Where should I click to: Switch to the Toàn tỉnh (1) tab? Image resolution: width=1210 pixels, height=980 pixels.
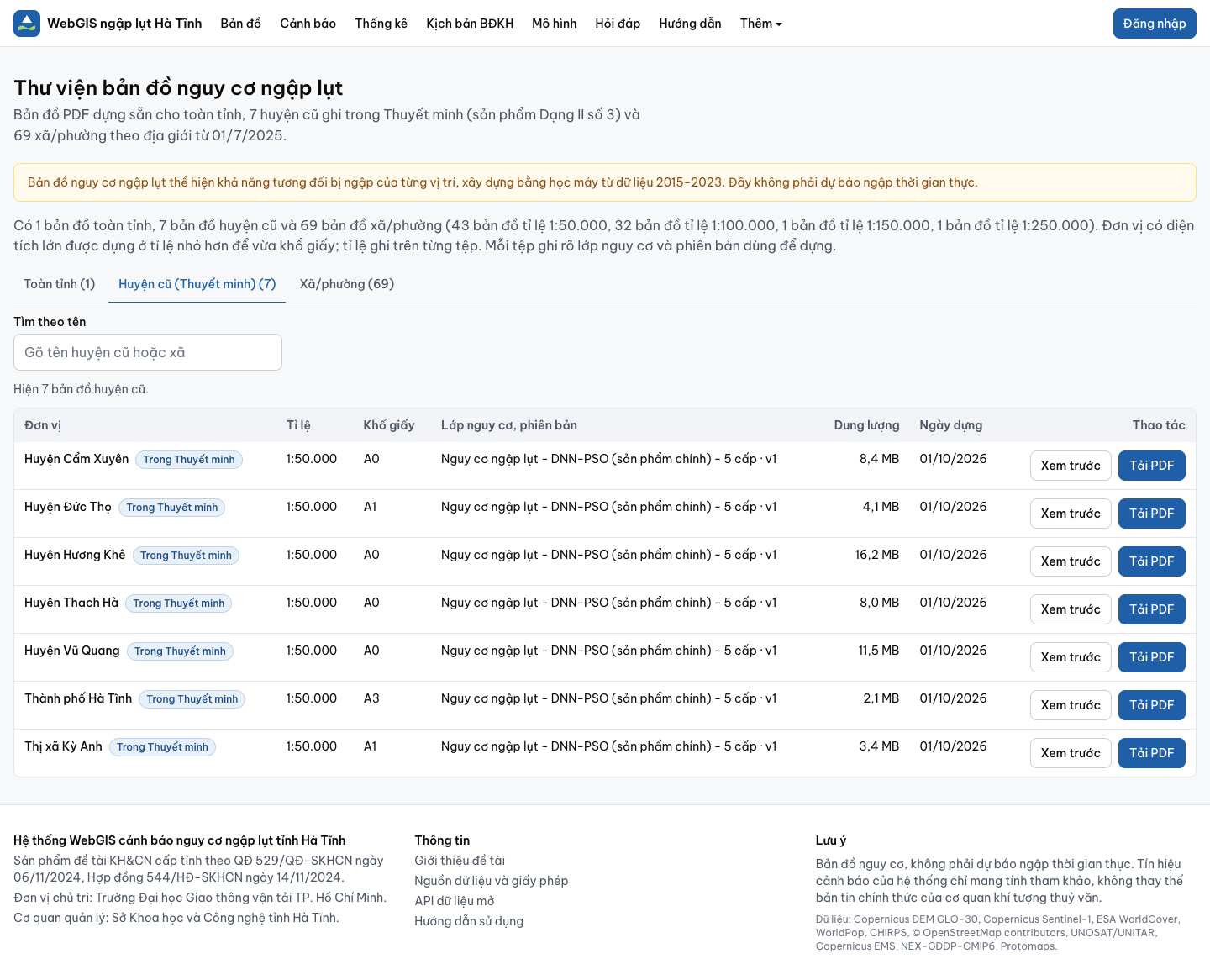tap(60, 284)
